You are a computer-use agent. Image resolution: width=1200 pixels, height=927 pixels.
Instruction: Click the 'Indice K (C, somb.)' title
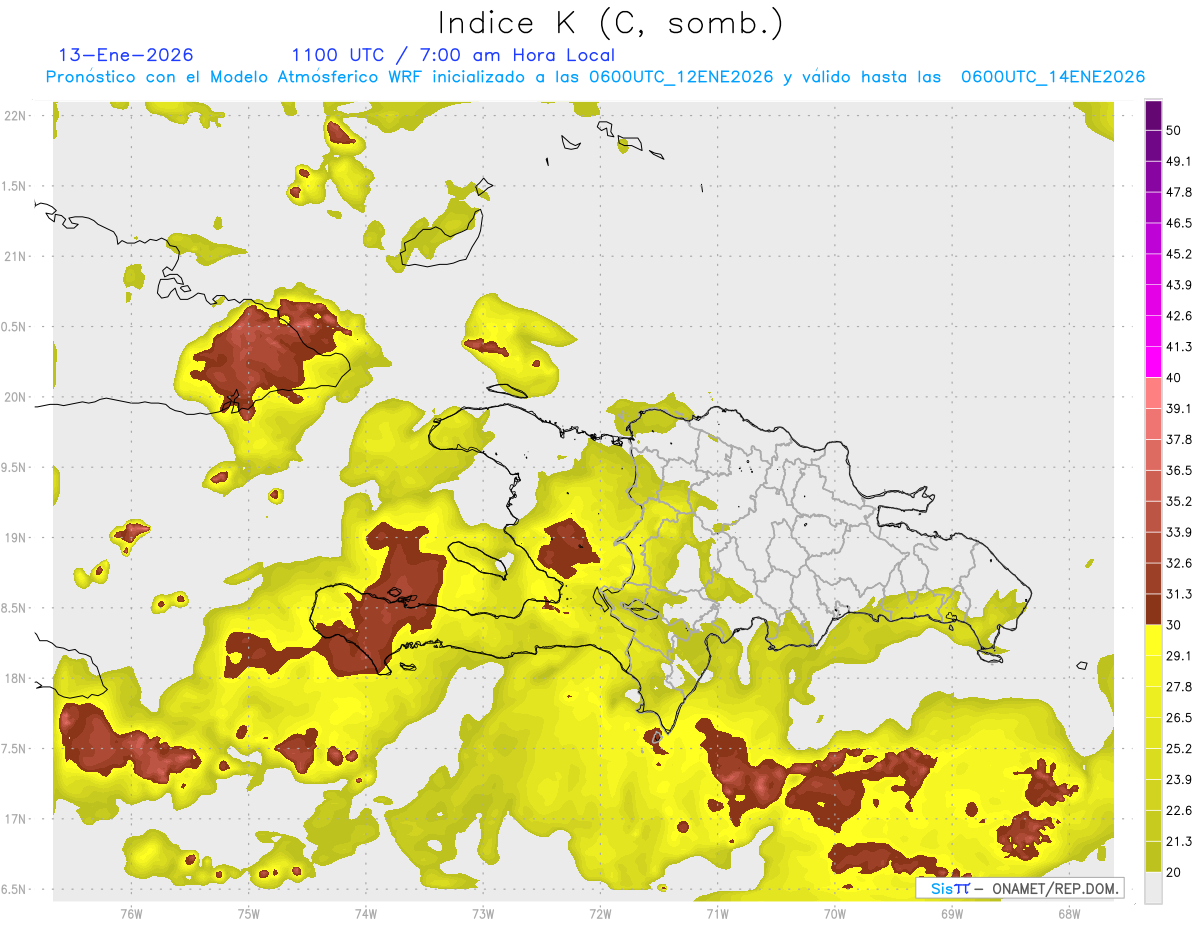610,23
